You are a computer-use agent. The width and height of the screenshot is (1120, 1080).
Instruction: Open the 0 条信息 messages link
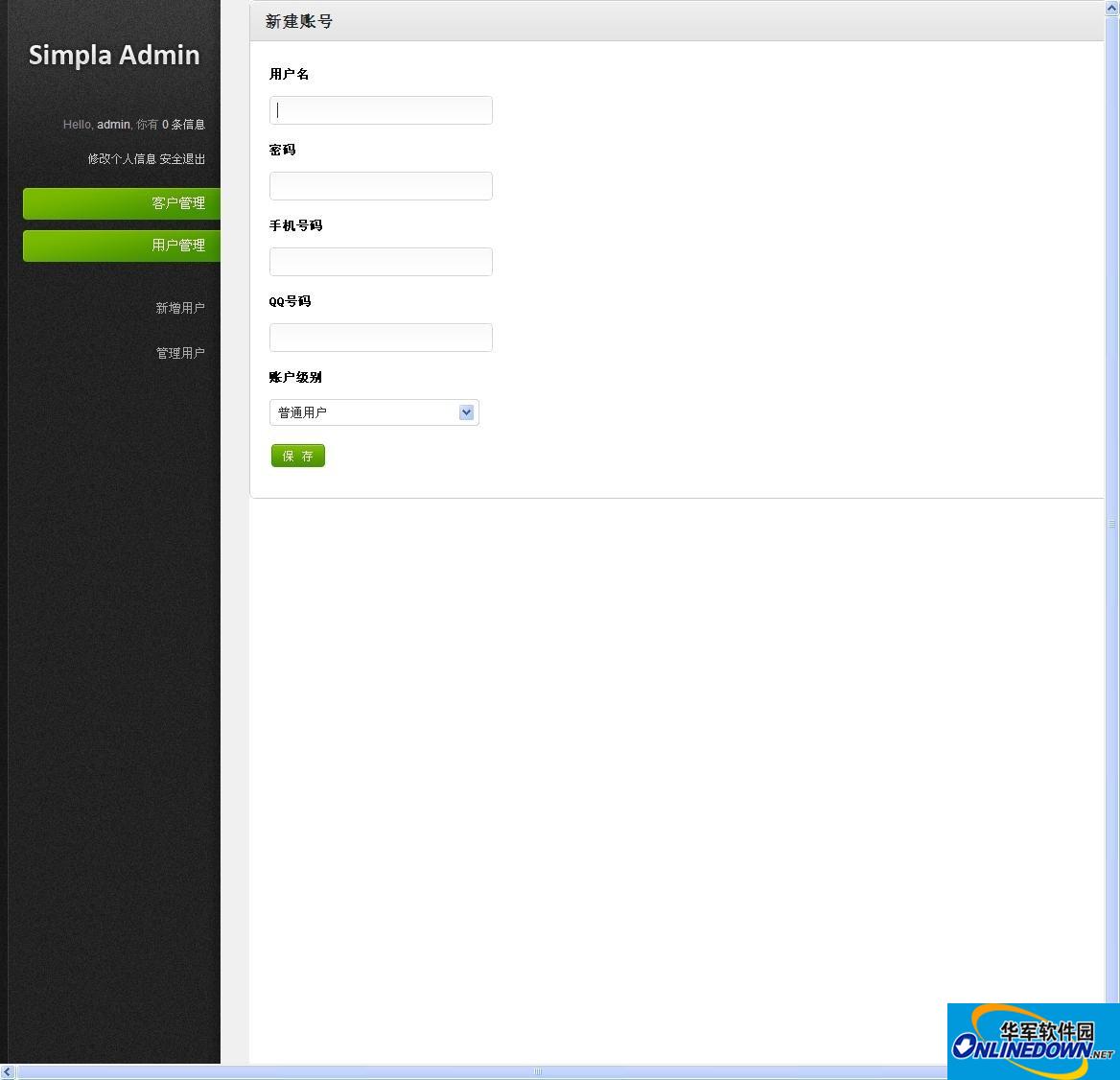[183, 125]
